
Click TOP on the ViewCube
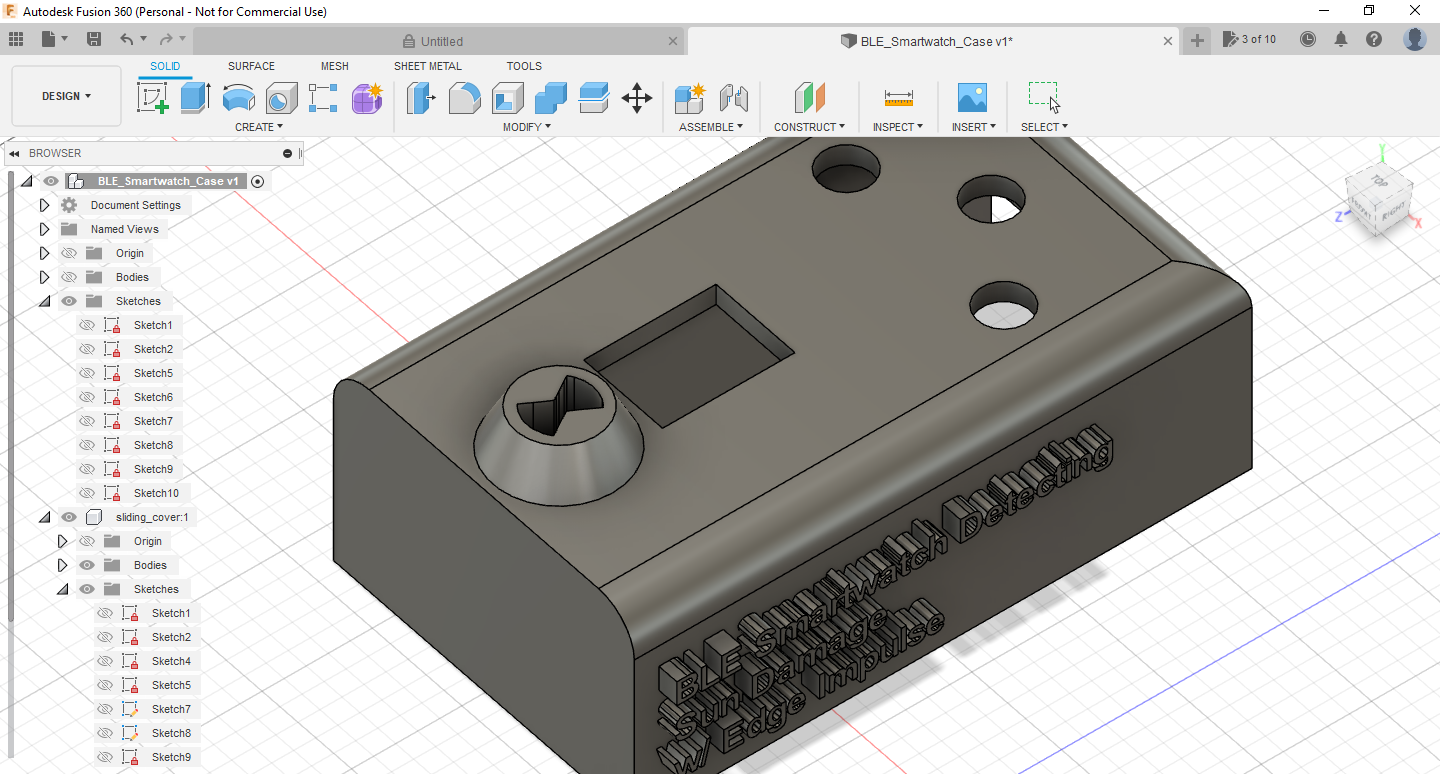pyautogui.click(x=1378, y=182)
